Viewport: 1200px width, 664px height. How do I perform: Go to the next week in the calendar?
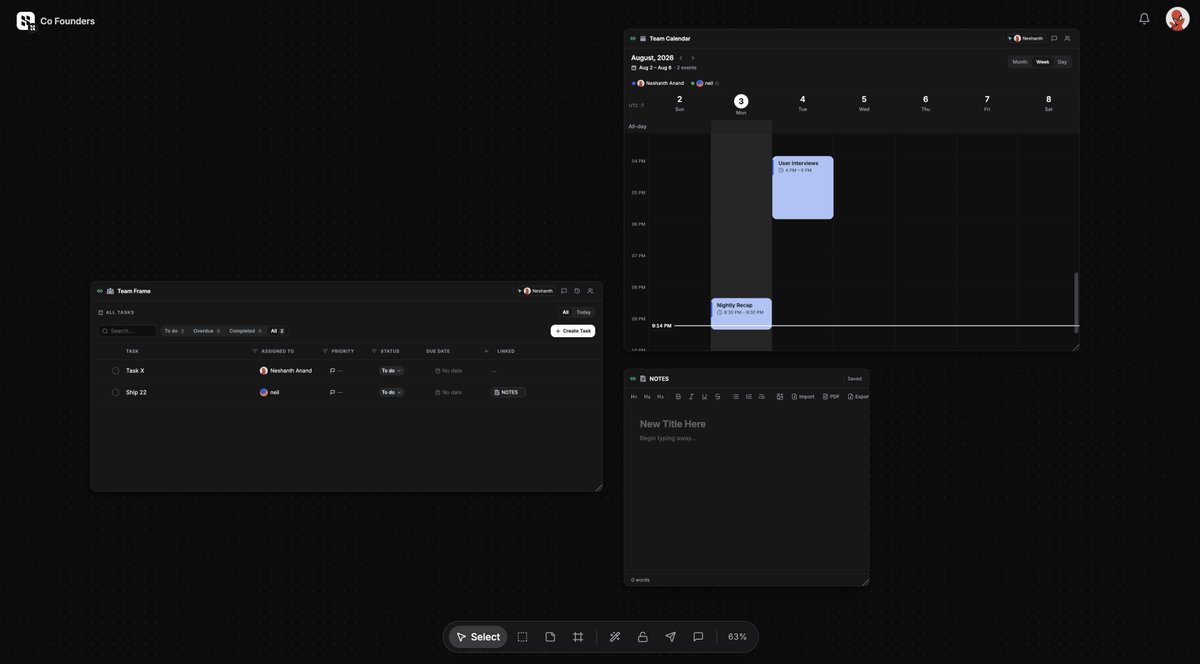click(692, 58)
